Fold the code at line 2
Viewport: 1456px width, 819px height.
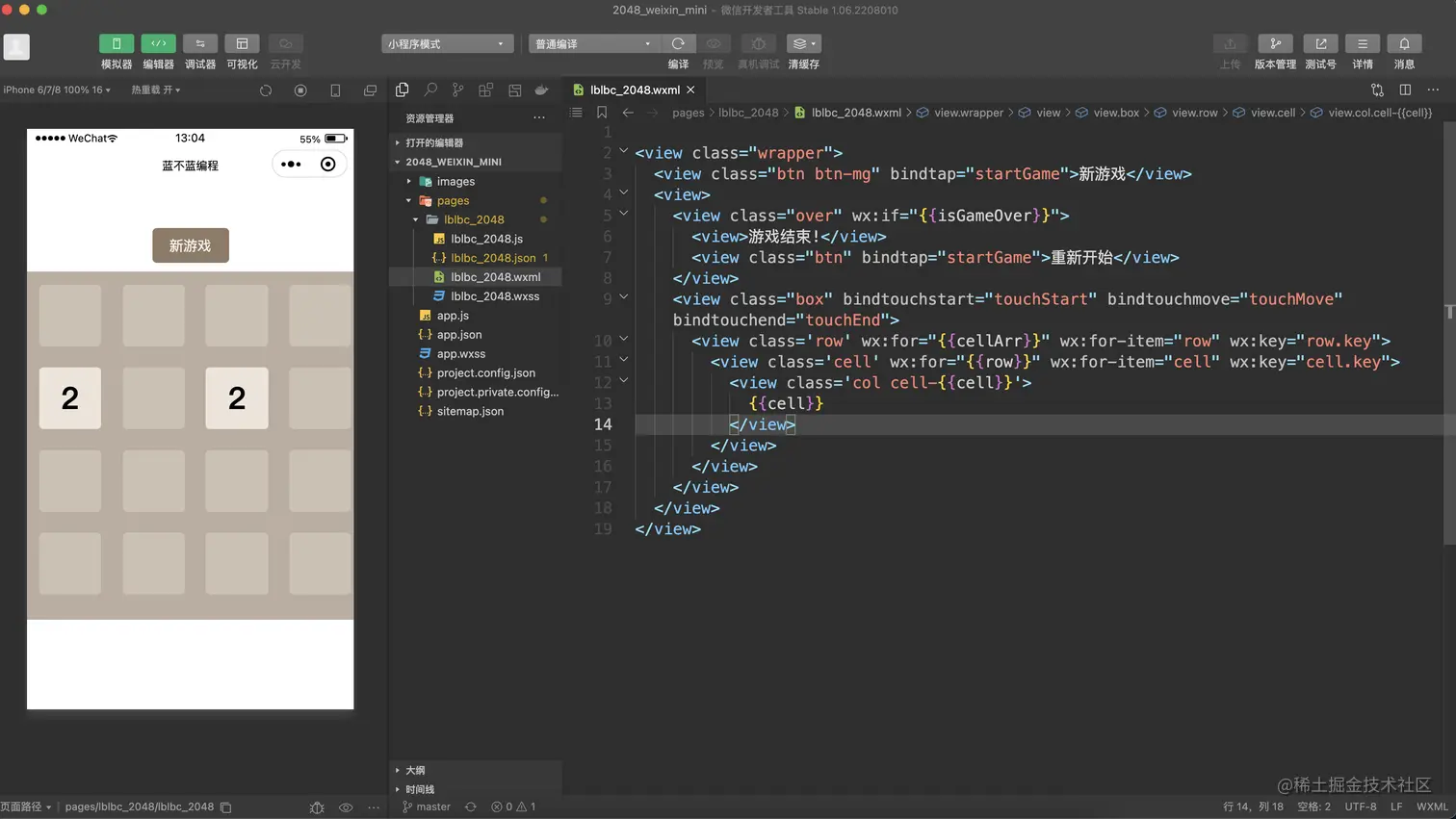(623, 151)
